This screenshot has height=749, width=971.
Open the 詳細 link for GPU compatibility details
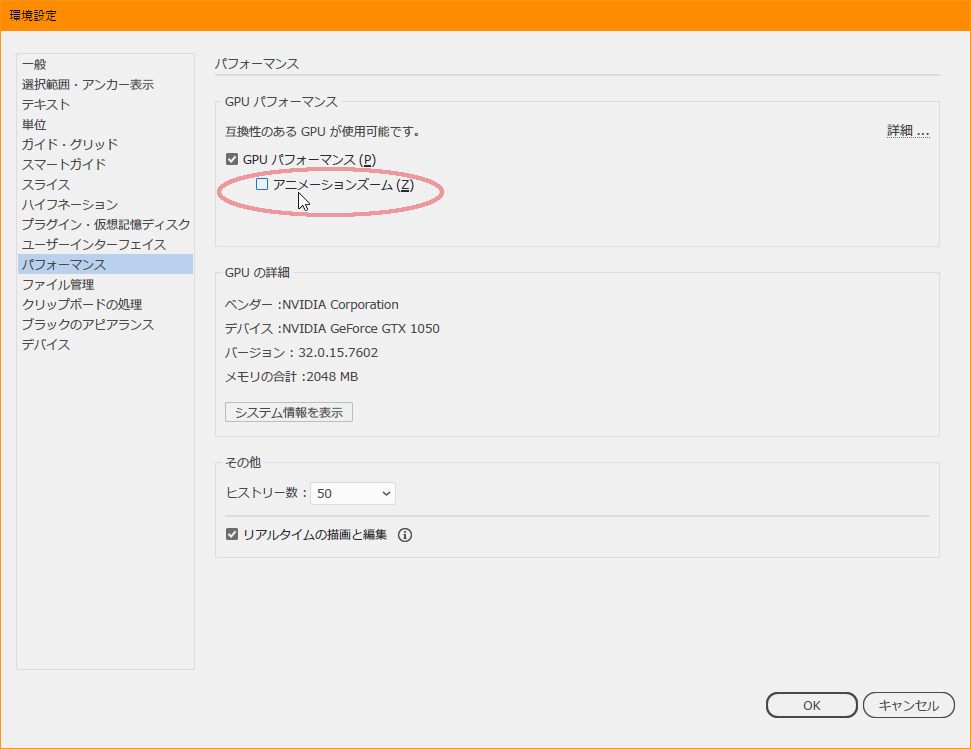(906, 129)
